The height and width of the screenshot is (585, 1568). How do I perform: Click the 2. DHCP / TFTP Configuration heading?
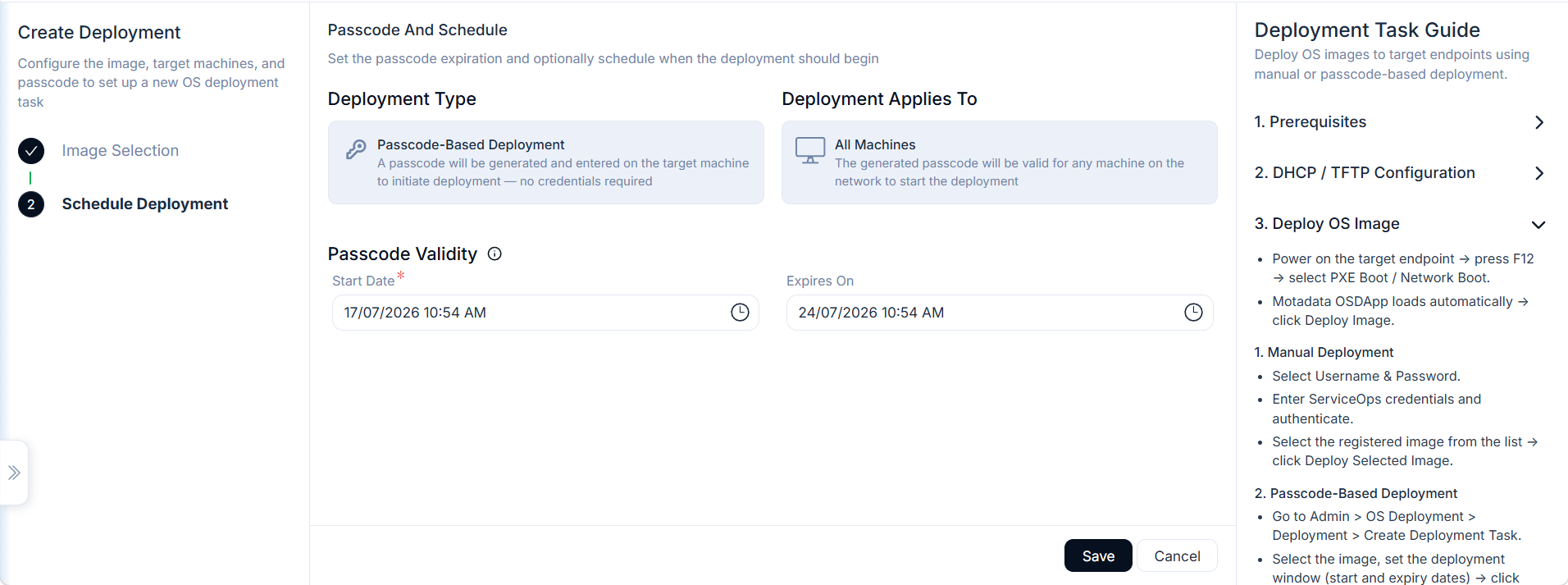[1364, 173]
